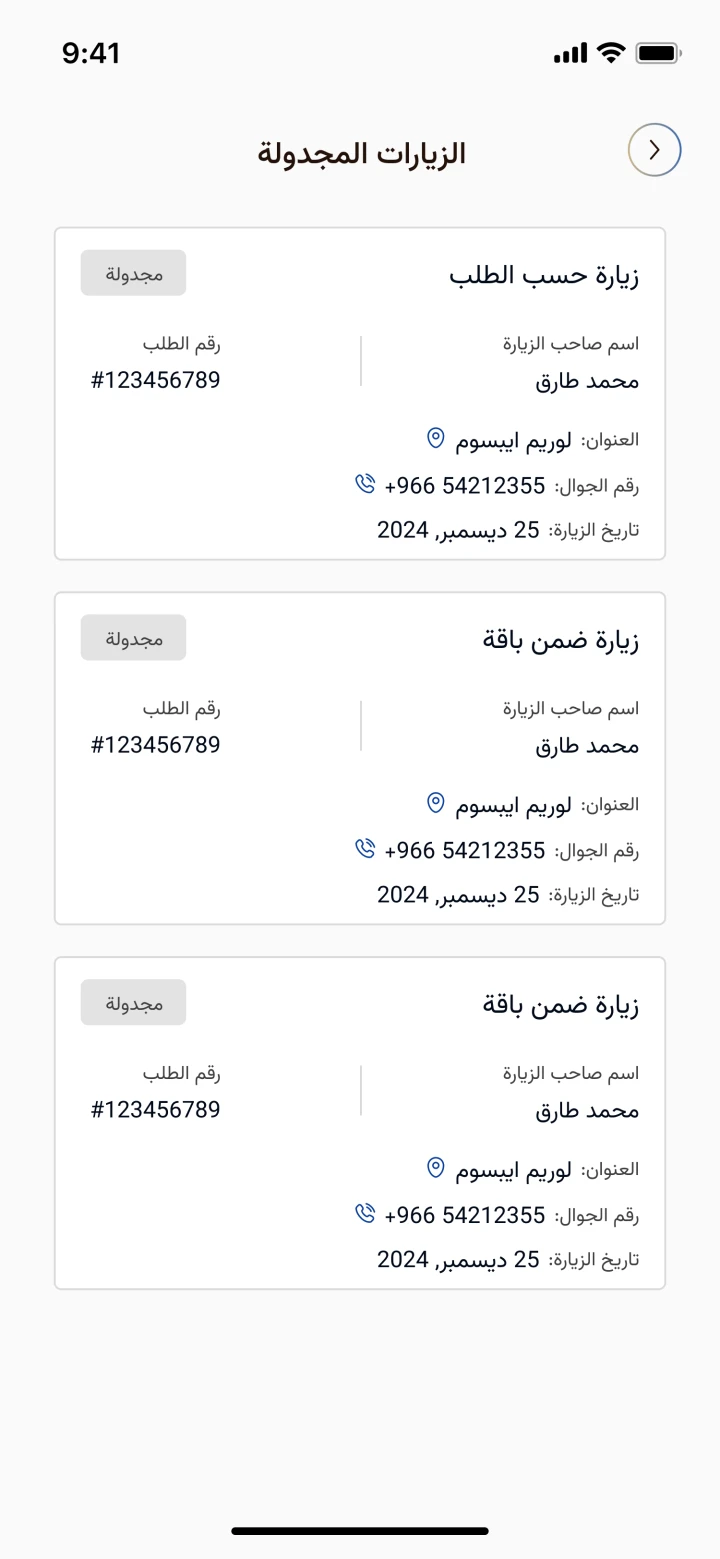Tap phone call icon in second visit card
Screen dimensions: 720x1559
[x=364, y=849]
